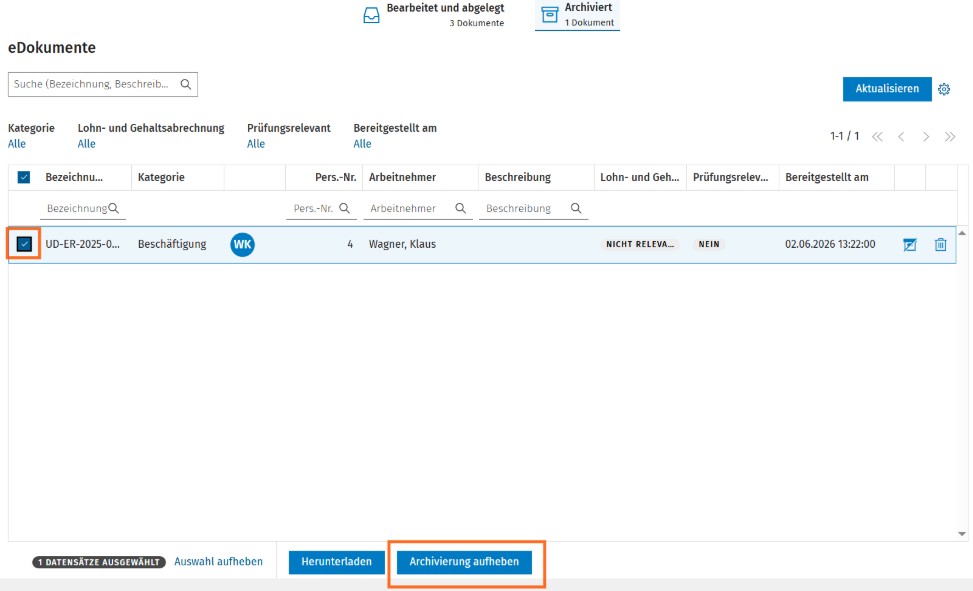
Task: Go to the previous page arrow
Action: click(x=901, y=137)
